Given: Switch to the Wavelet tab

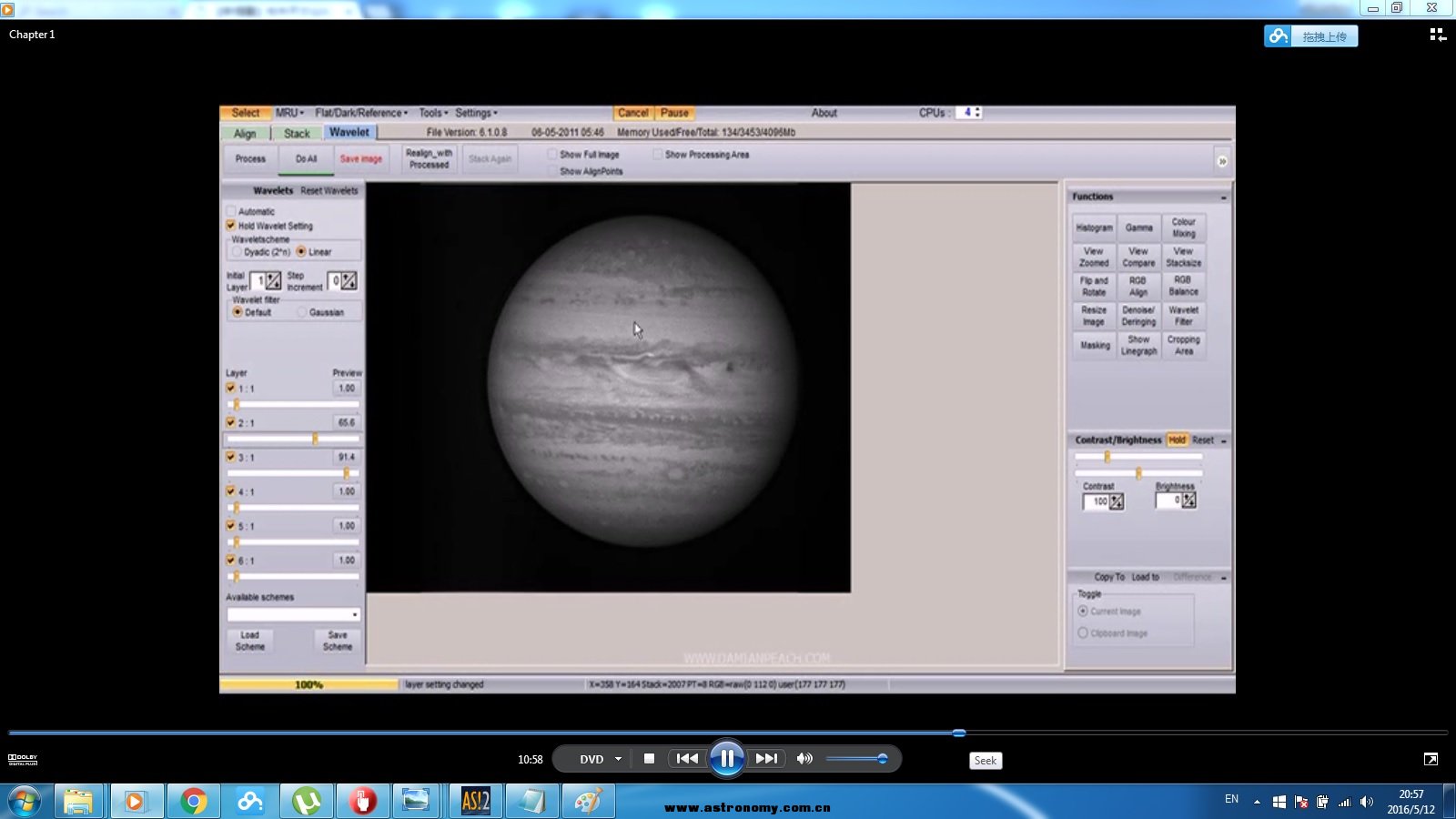Looking at the screenshot, I should (x=349, y=133).
